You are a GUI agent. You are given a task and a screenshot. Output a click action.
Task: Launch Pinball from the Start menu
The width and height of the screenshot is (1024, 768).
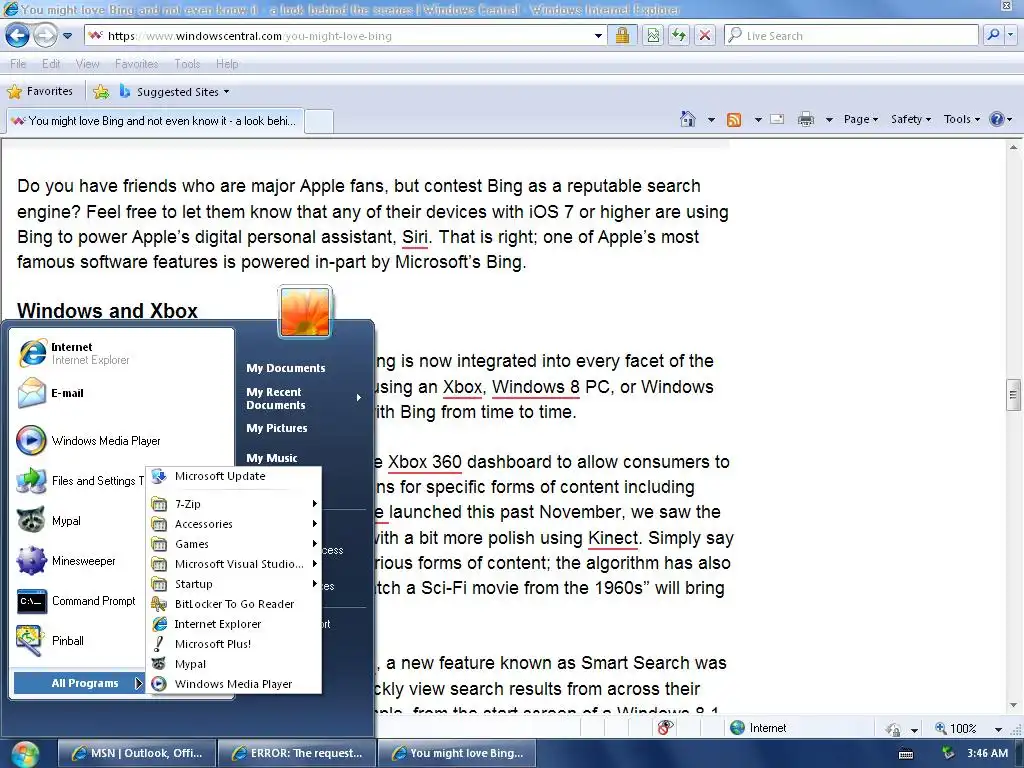pos(78,641)
